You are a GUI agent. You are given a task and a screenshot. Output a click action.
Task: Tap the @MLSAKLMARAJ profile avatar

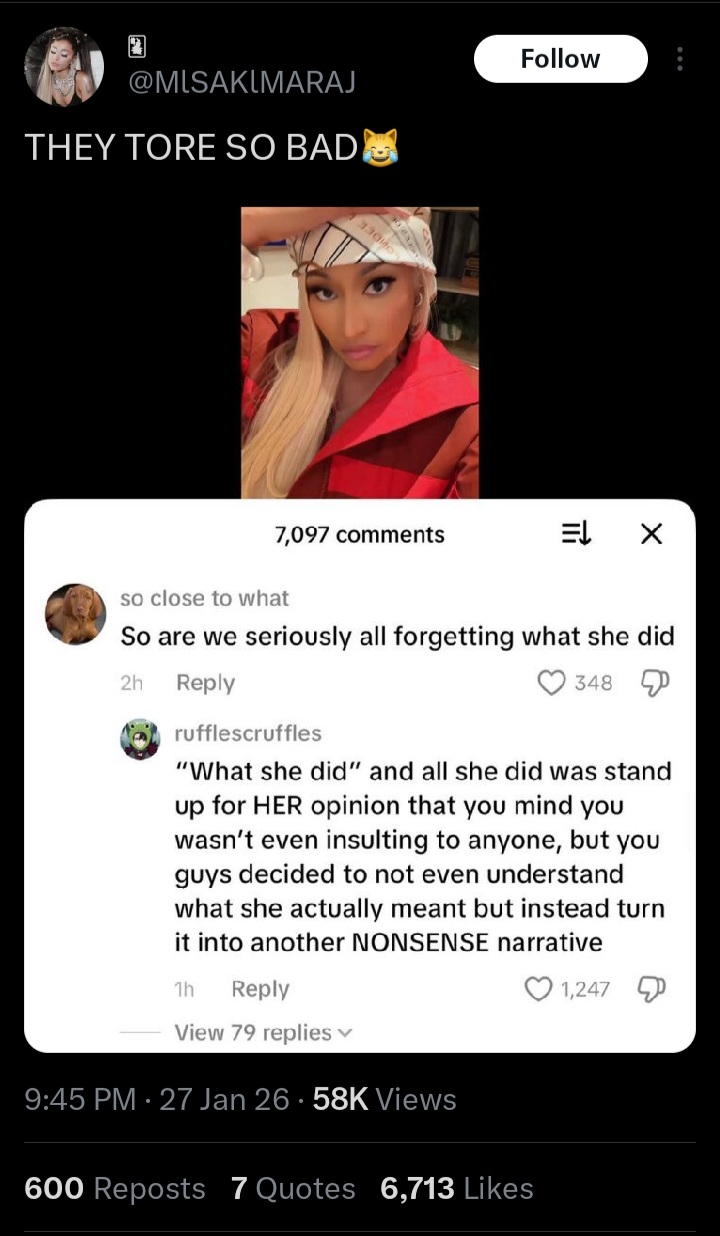coord(64,66)
